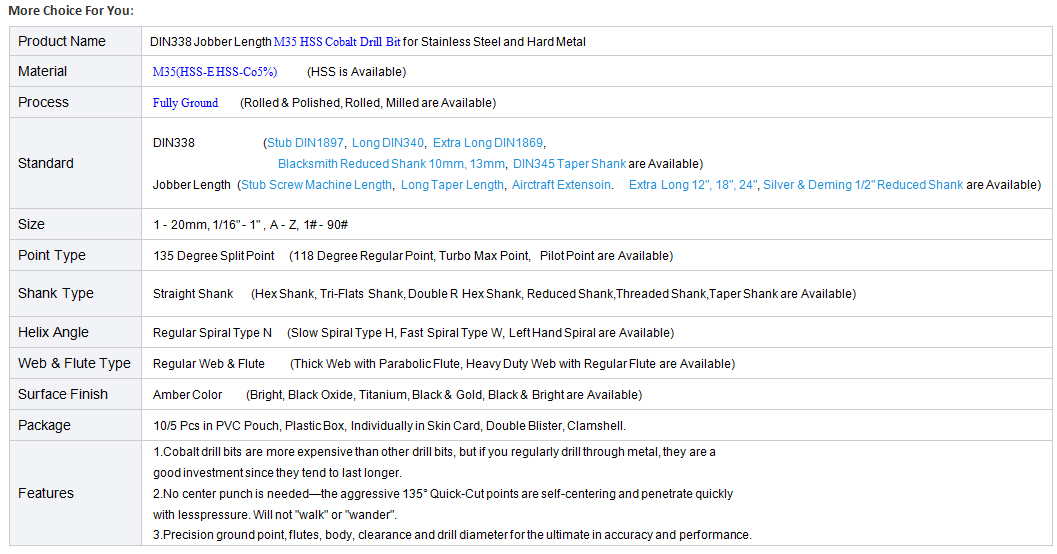The height and width of the screenshot is (554, 1057).
Task: Click the Extra Long DIN1869 link
Action: click(x=487, y=143)
